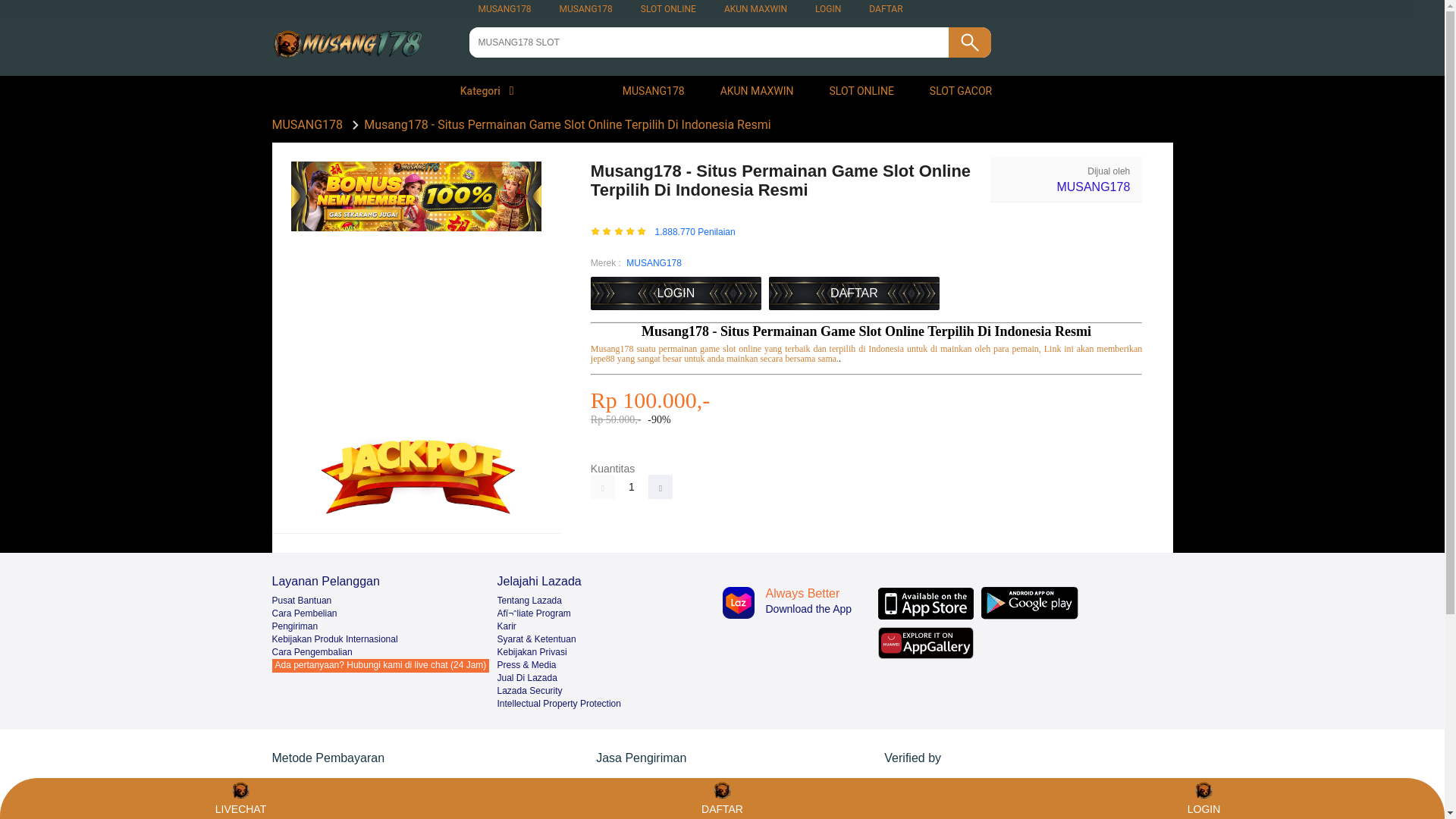Open Lazada Security link
The image size is (1456, 819).
point(529,691)
